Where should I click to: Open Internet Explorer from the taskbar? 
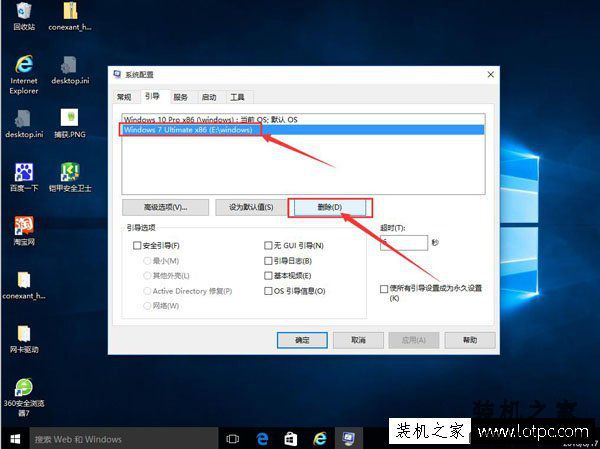[x=320, y=439]
